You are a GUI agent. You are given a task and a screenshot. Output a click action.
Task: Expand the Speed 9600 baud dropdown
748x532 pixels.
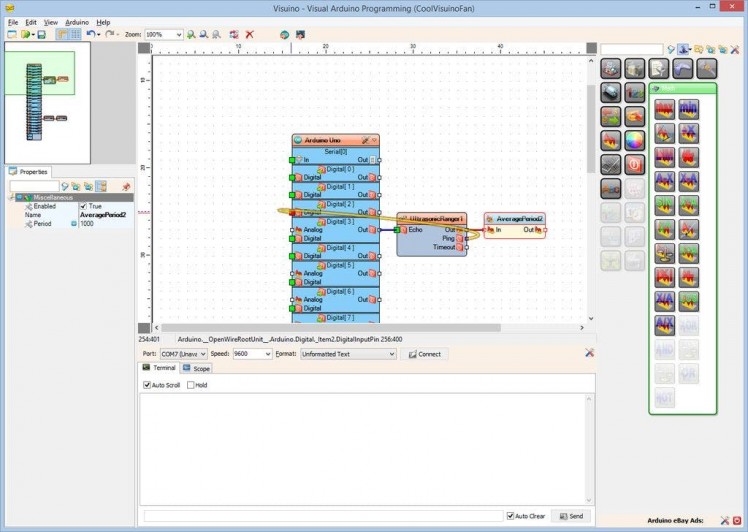(267, 354)
